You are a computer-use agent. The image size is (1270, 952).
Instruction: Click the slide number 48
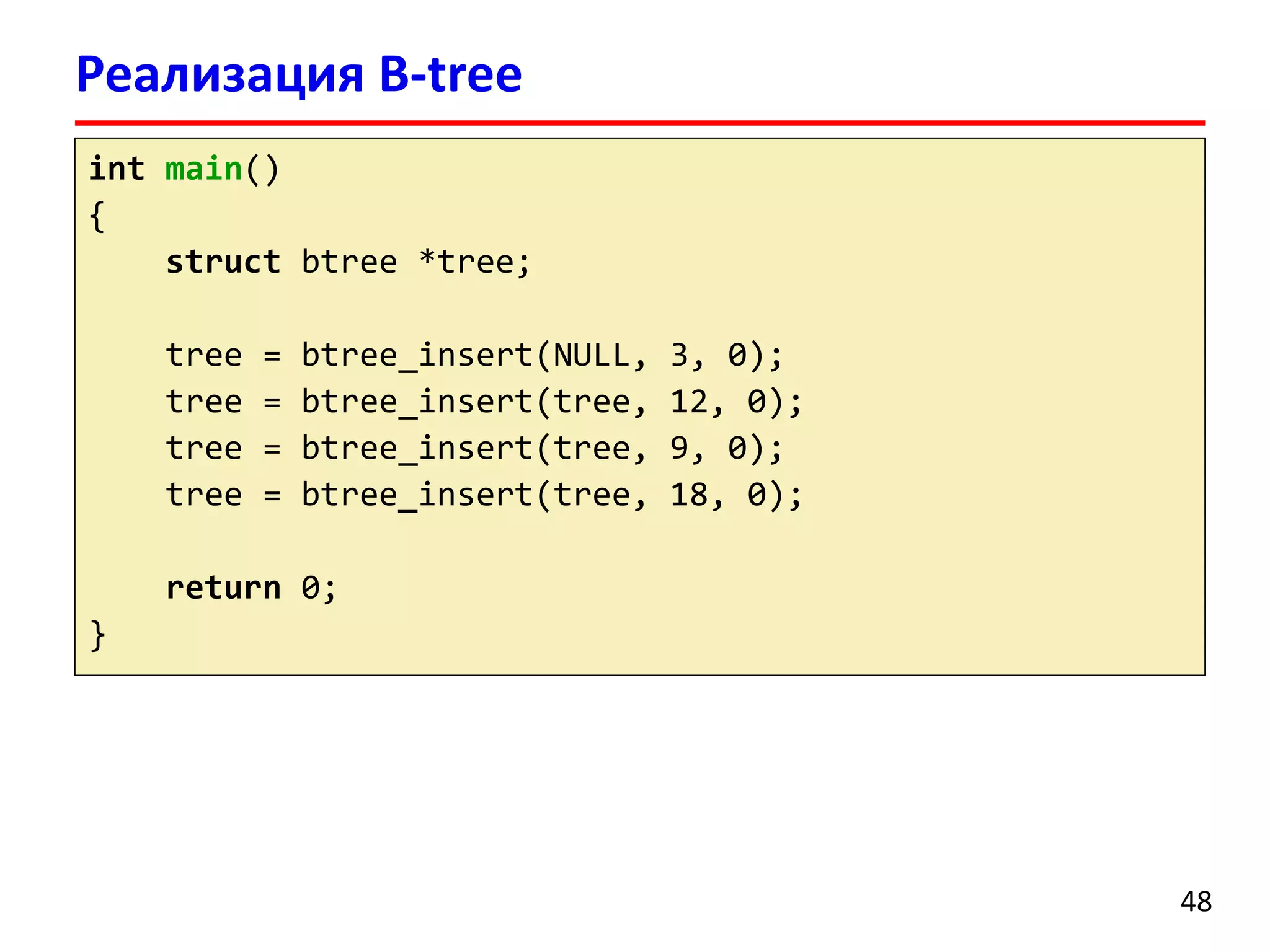1196,902
